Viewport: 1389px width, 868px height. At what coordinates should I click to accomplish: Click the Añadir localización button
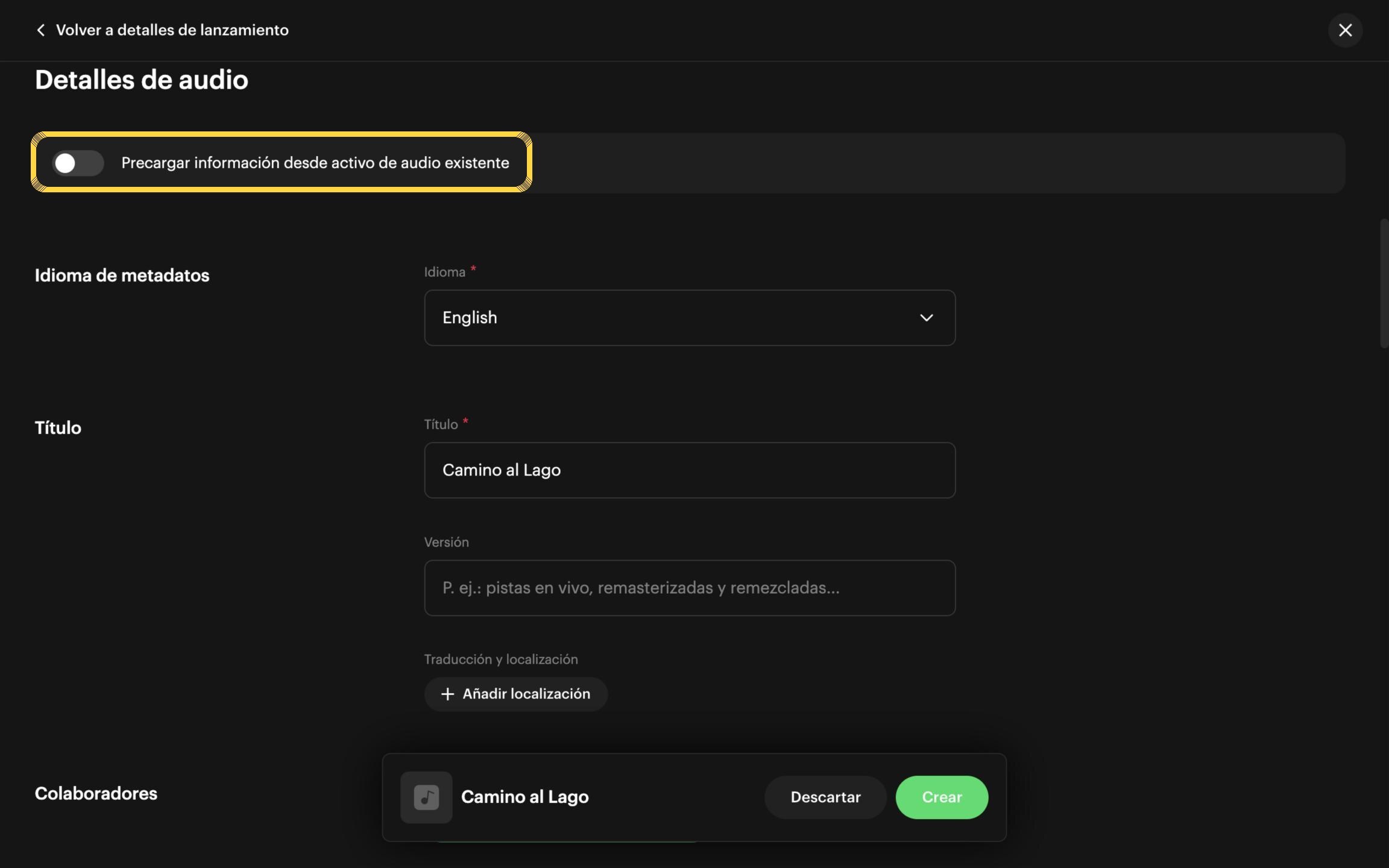click(516, 694)
